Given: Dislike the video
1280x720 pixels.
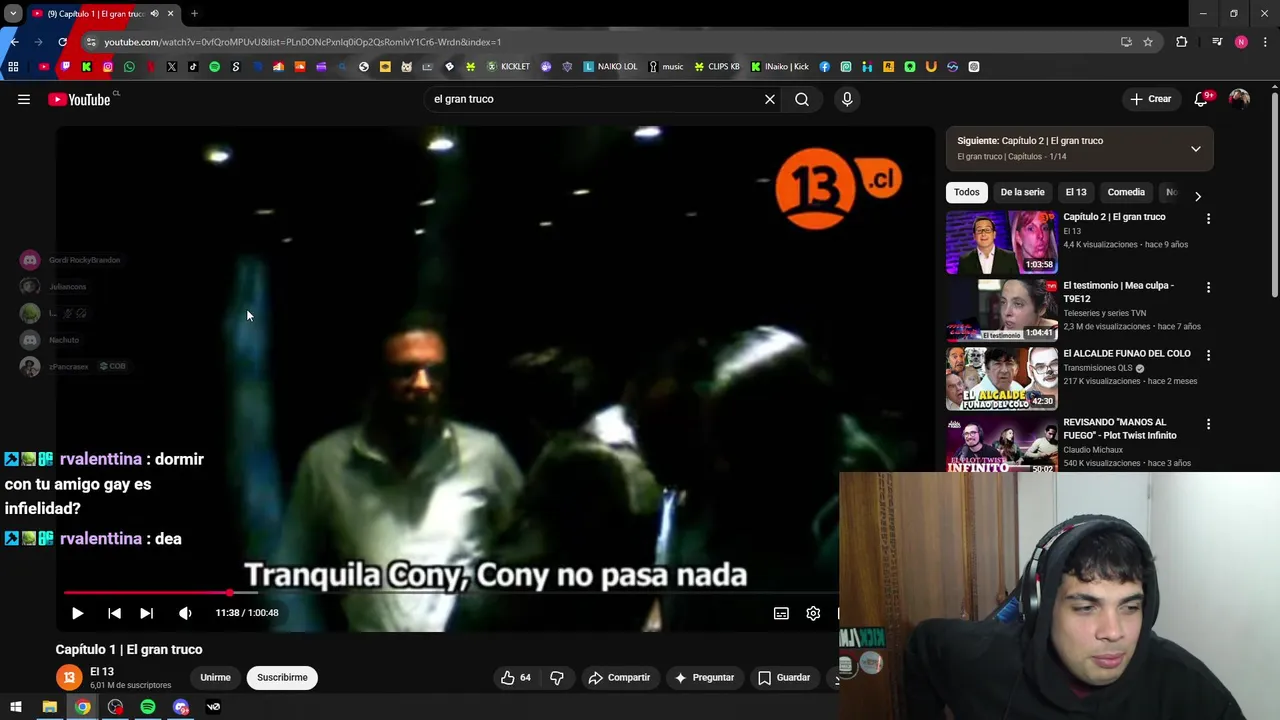Looking at the screenshot, I should click(x=557, y=678).
